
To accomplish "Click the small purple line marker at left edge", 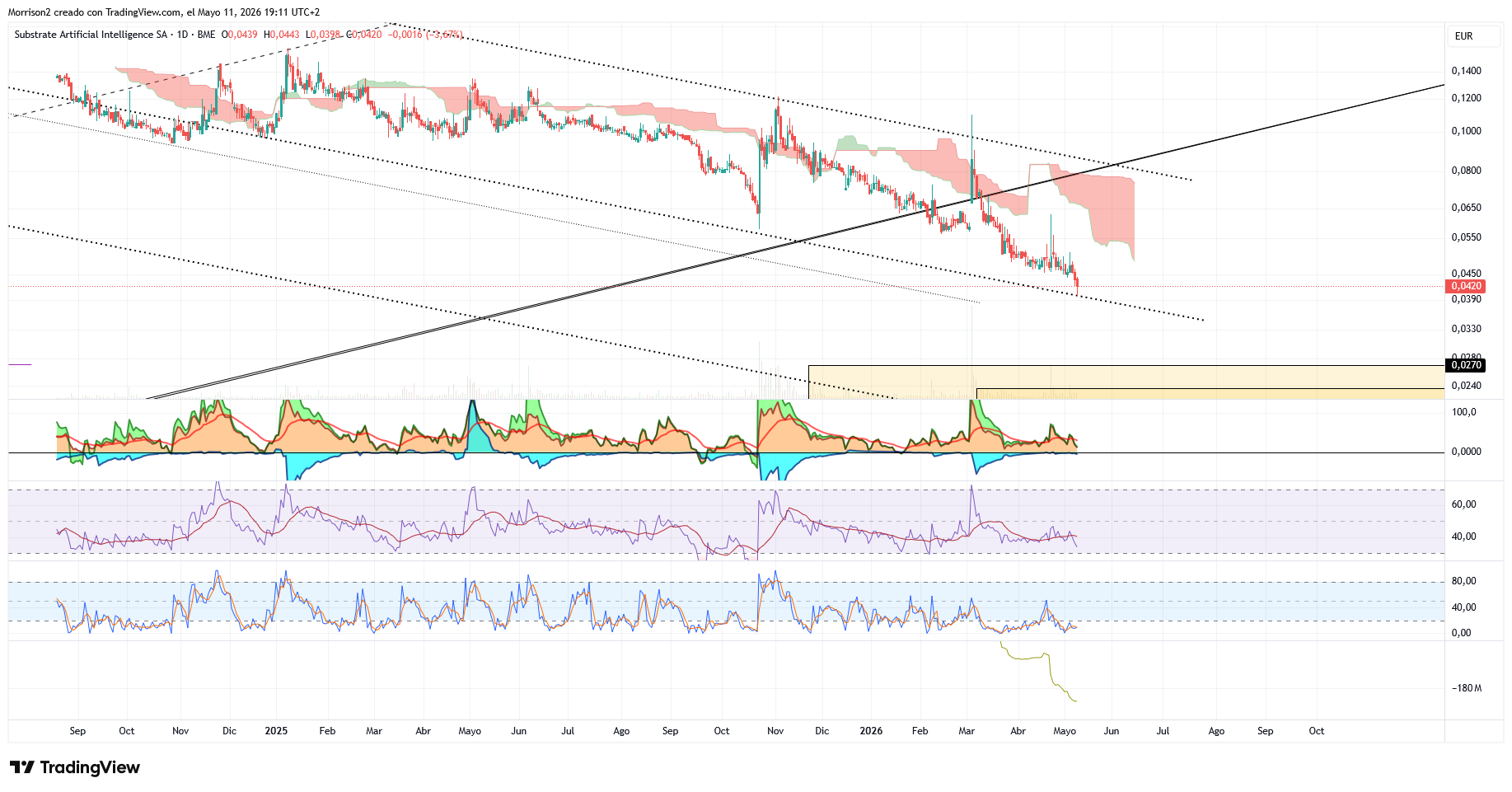I will click(20, 364).
